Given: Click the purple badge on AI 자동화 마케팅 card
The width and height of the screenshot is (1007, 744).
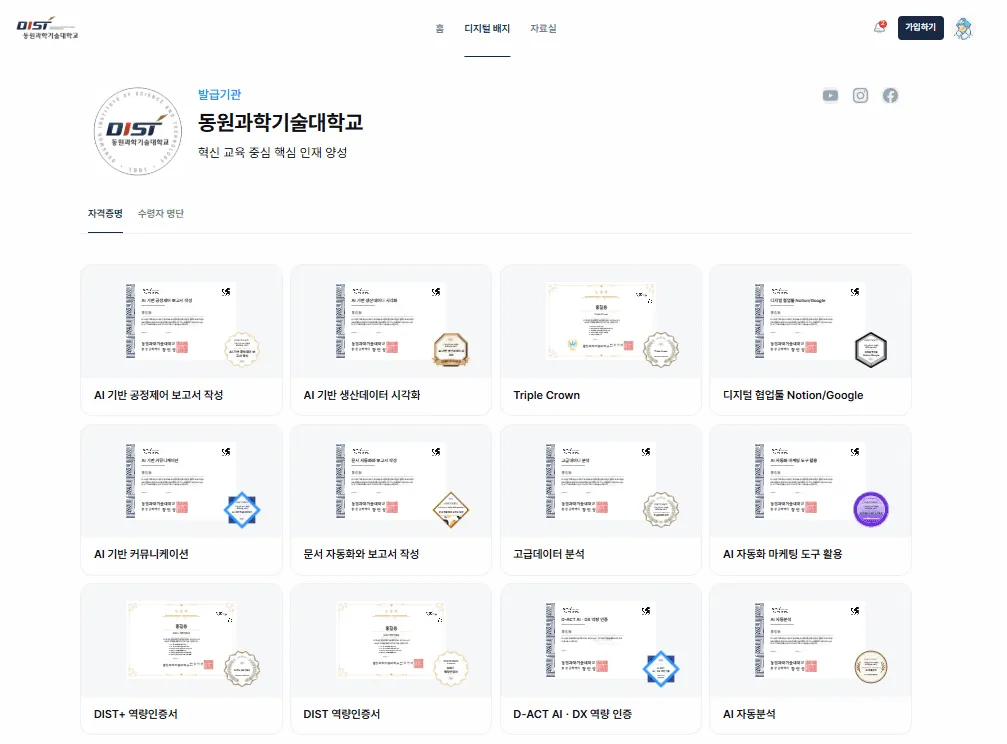Looking at the screenshot, I should coord(870,509).
